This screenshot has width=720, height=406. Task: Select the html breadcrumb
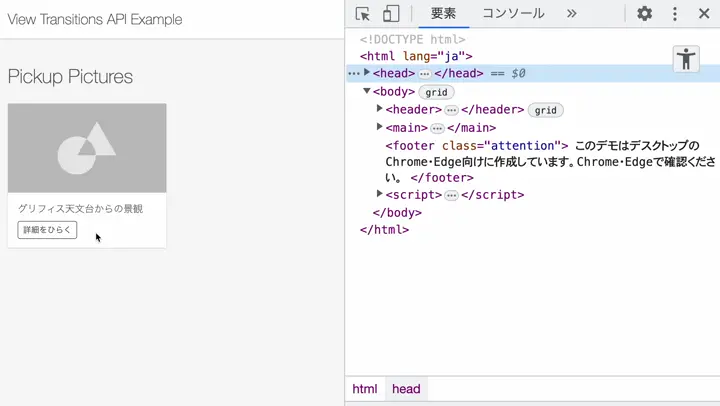[365, 389]
